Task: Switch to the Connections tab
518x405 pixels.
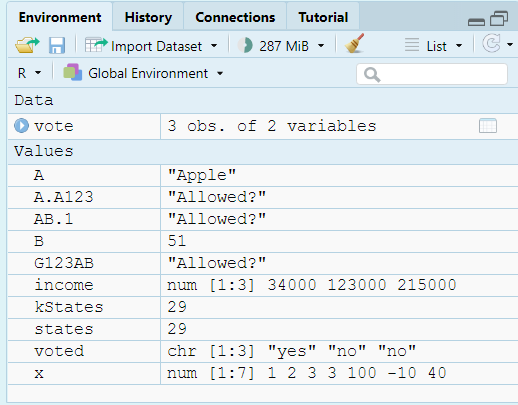Action: click(x=235, y=17)
